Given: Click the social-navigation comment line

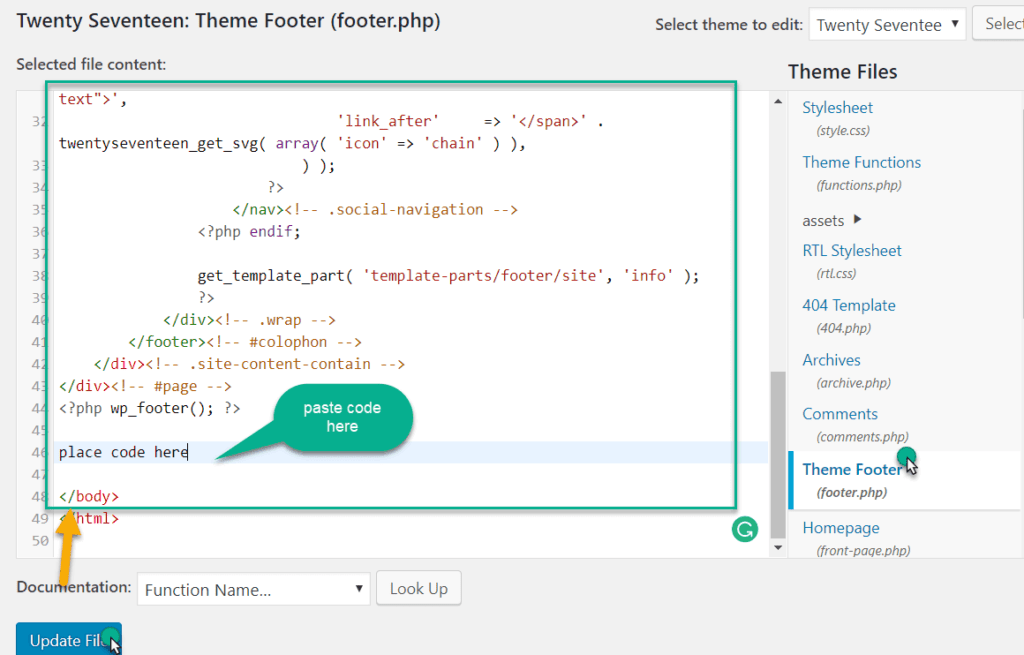Looking at the screenshot, I should tap(375, 210).
